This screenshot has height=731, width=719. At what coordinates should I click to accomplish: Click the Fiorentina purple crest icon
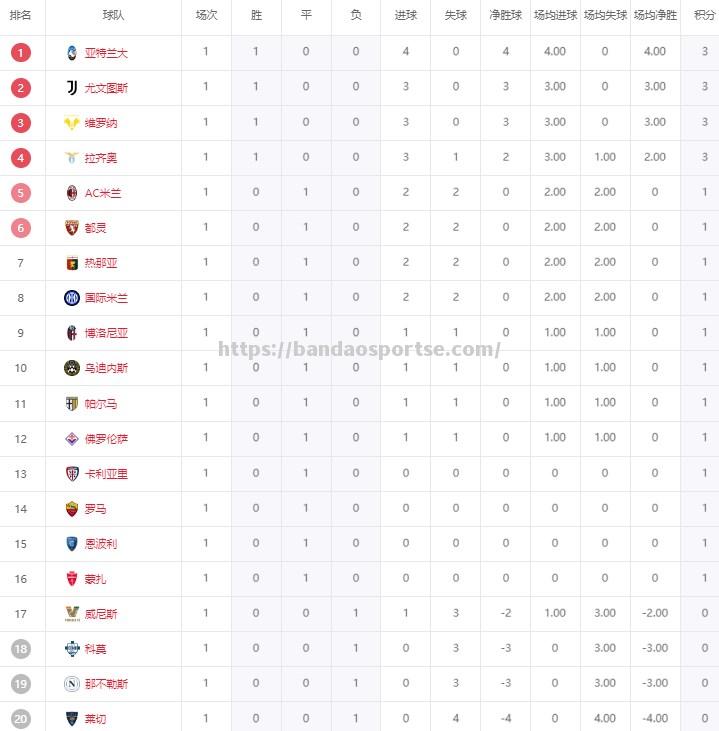click(x=72, y=439)
